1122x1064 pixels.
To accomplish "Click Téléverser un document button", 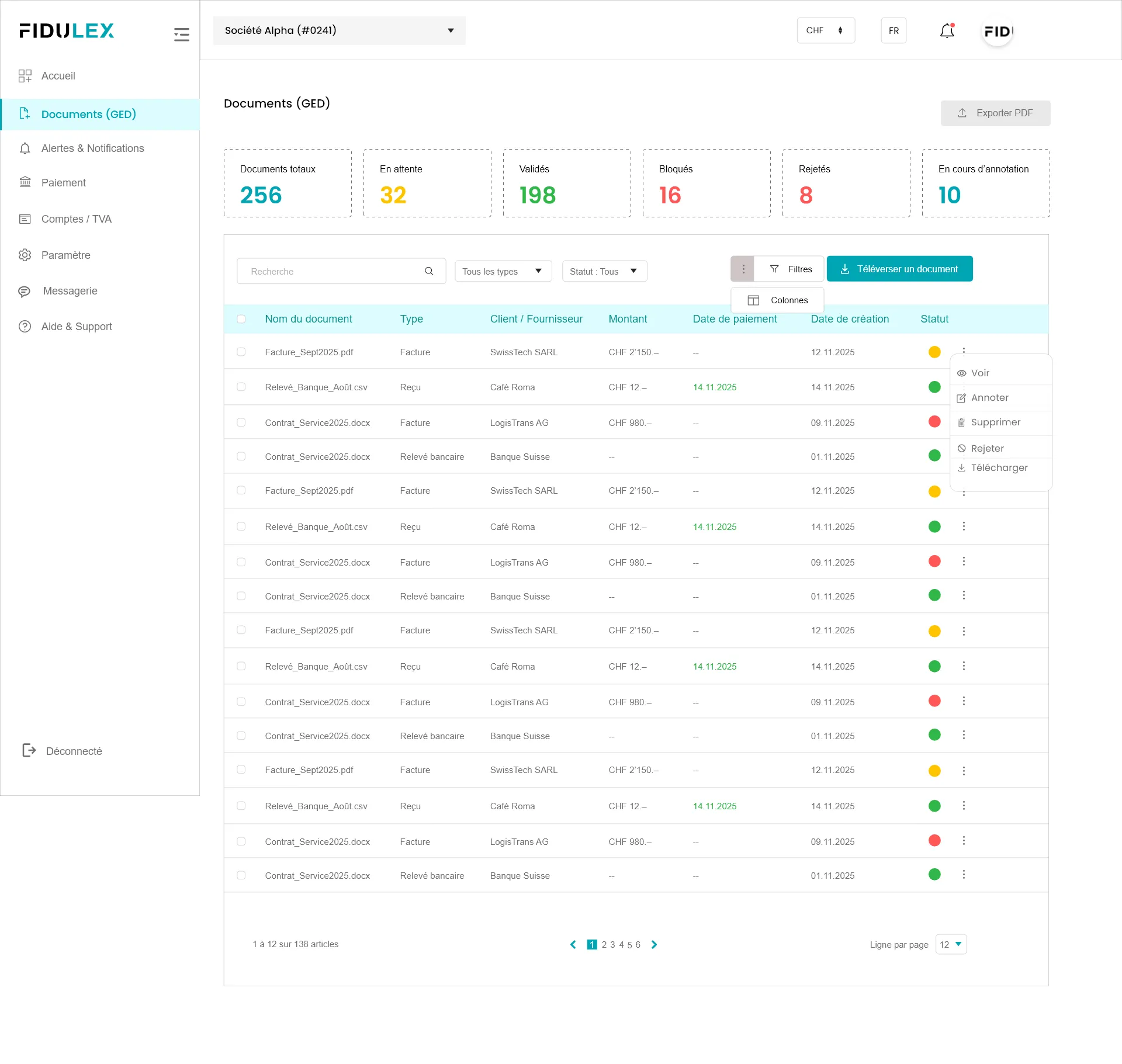I will [899, 269].
